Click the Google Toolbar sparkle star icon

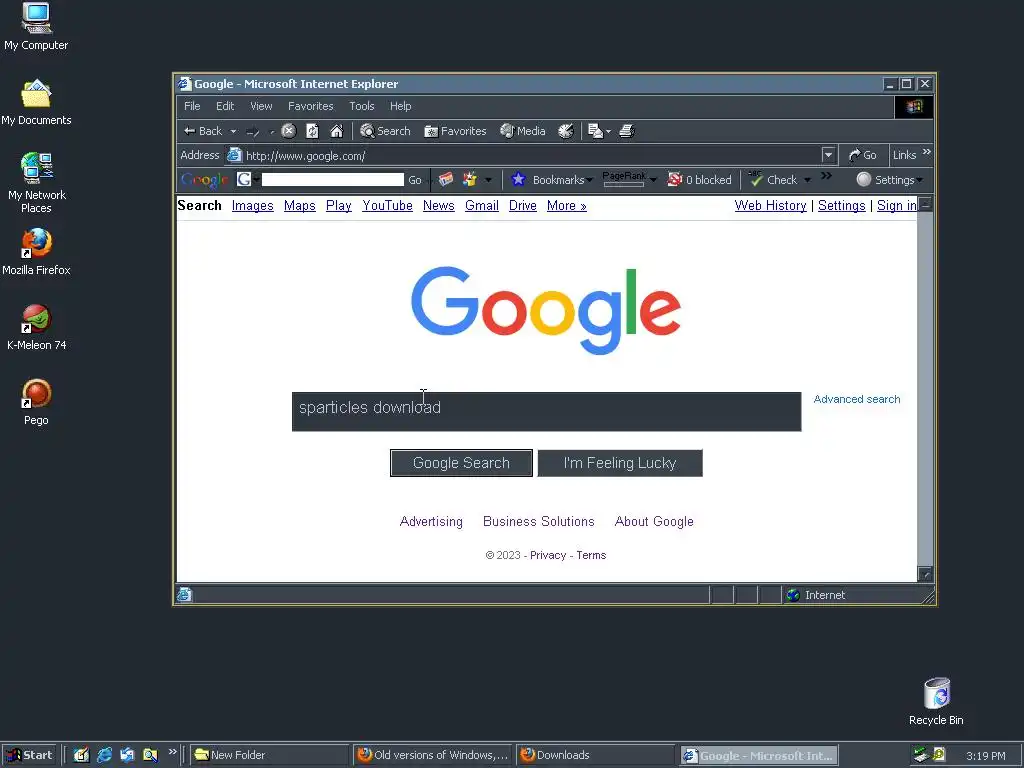pos(470,179)
